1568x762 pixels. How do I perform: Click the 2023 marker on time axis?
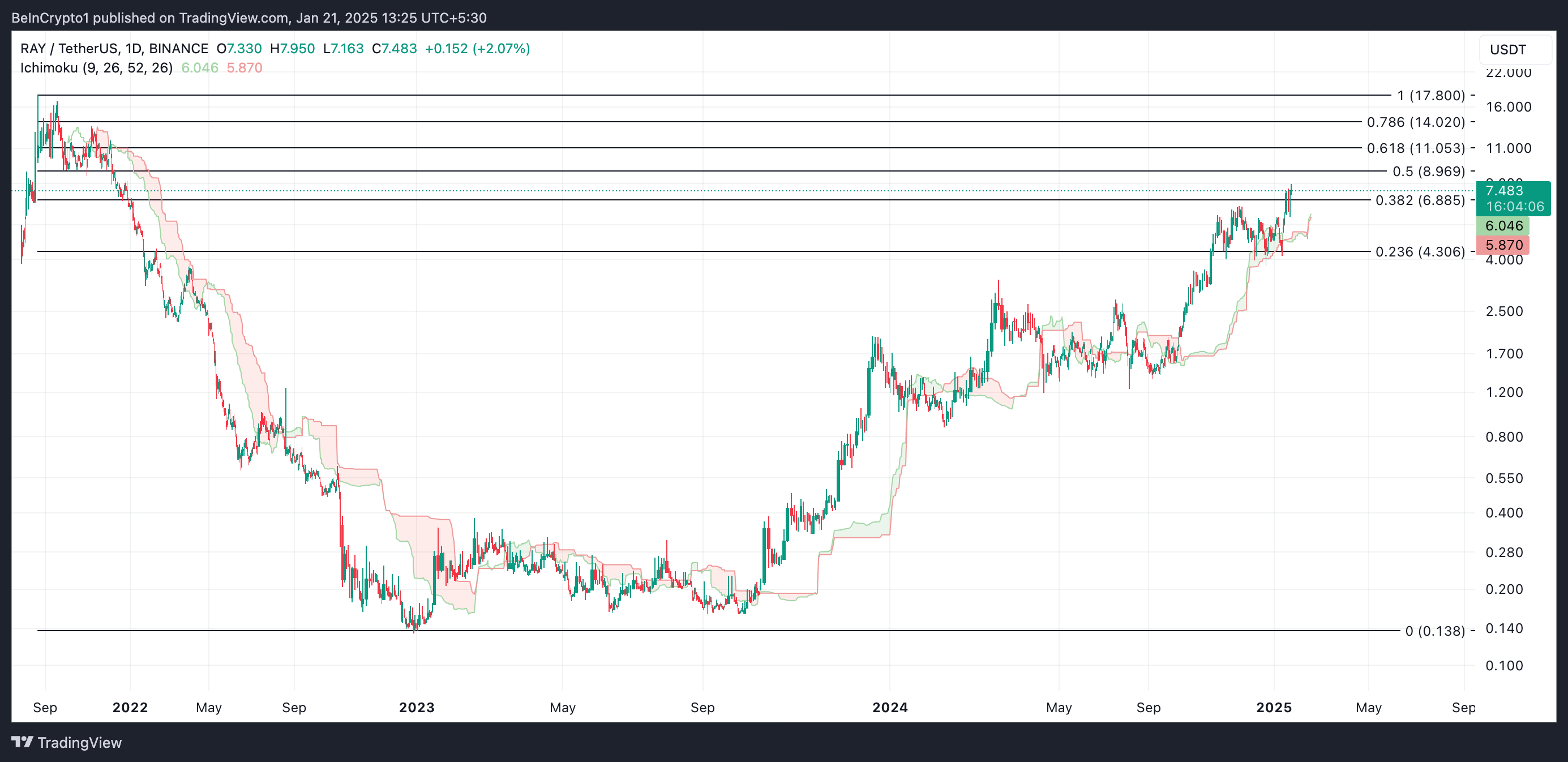click(417, 707)
